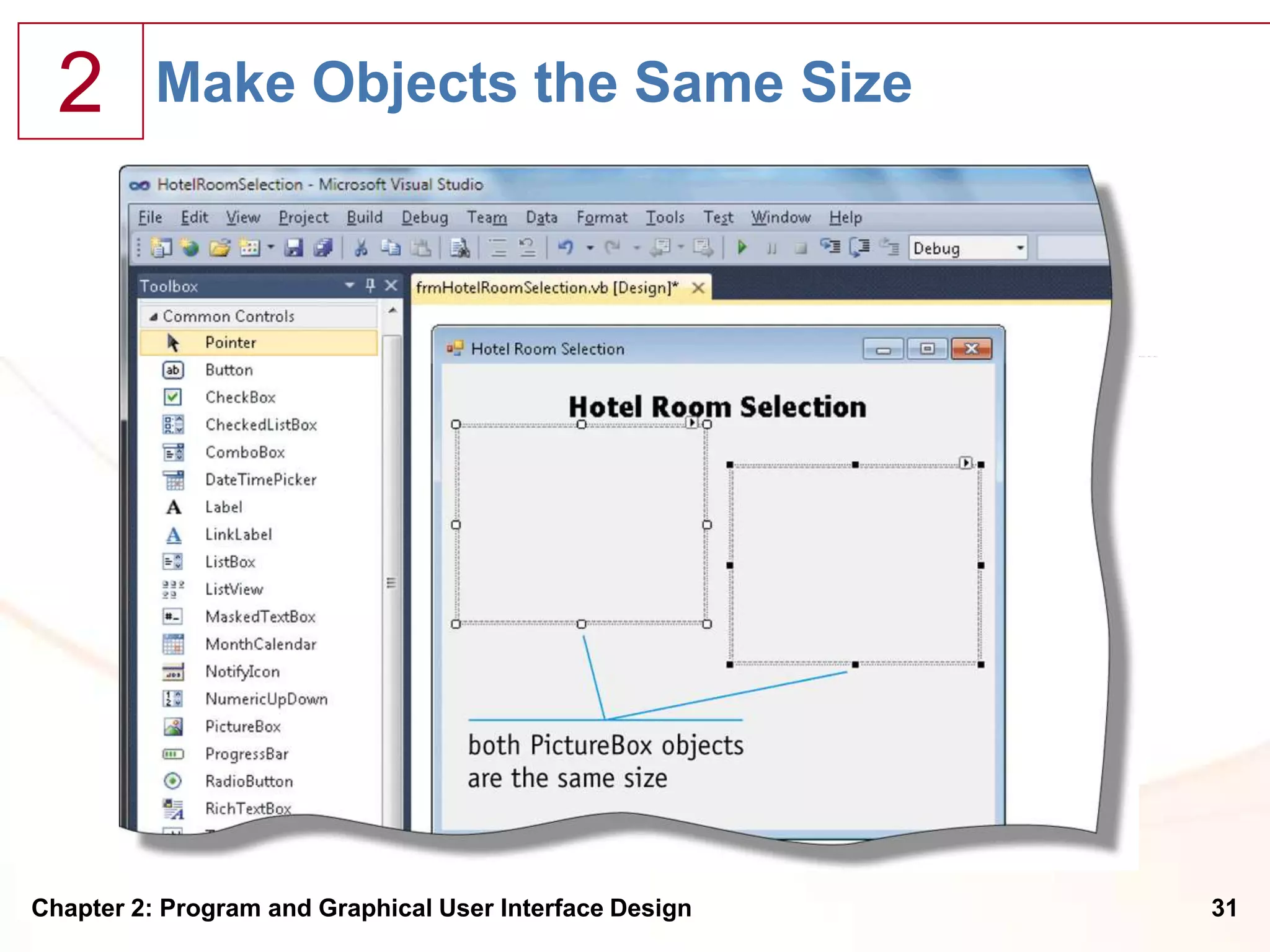This screenshot has height=952, width=1270.
Task: Select the CheckedListBox control in Toolbox
Action: 259,425
